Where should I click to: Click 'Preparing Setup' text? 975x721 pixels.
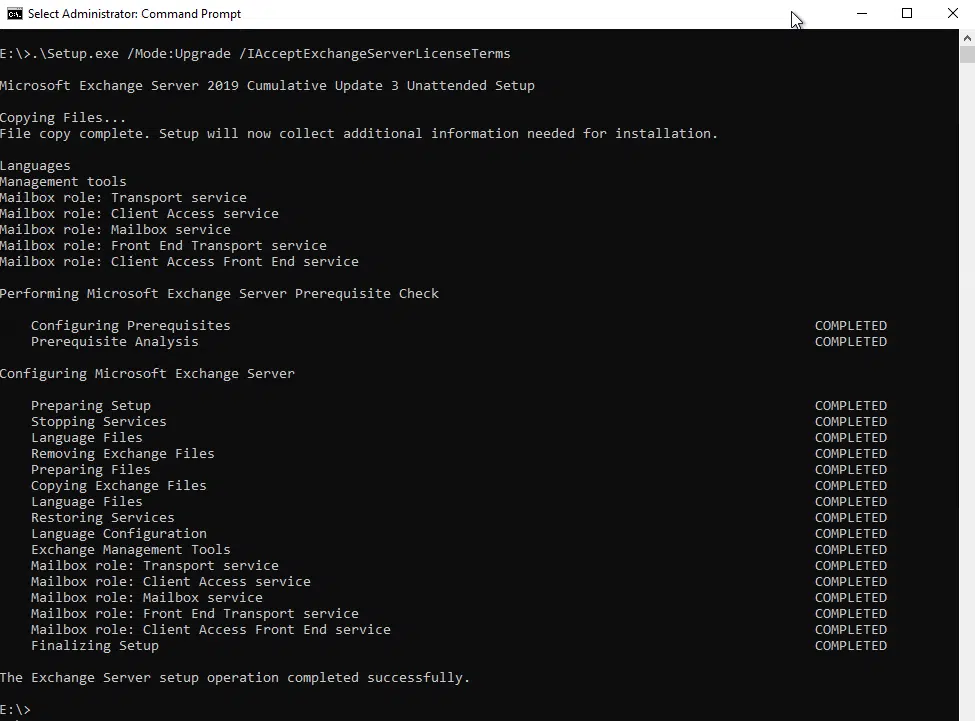tap(91, 406)
